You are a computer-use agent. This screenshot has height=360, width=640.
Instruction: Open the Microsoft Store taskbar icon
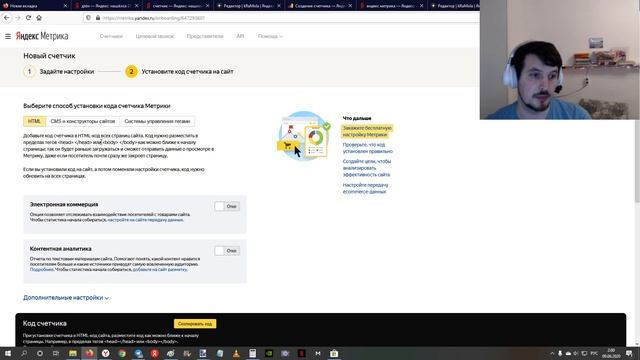tap(334, 353)
